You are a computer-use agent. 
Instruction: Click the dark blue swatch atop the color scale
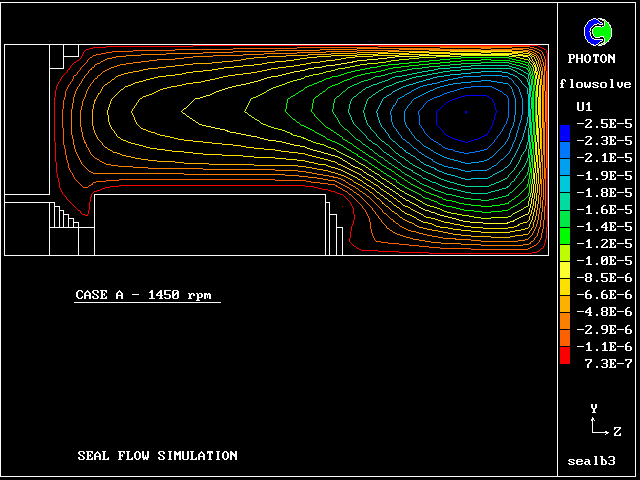coord(565,132)
